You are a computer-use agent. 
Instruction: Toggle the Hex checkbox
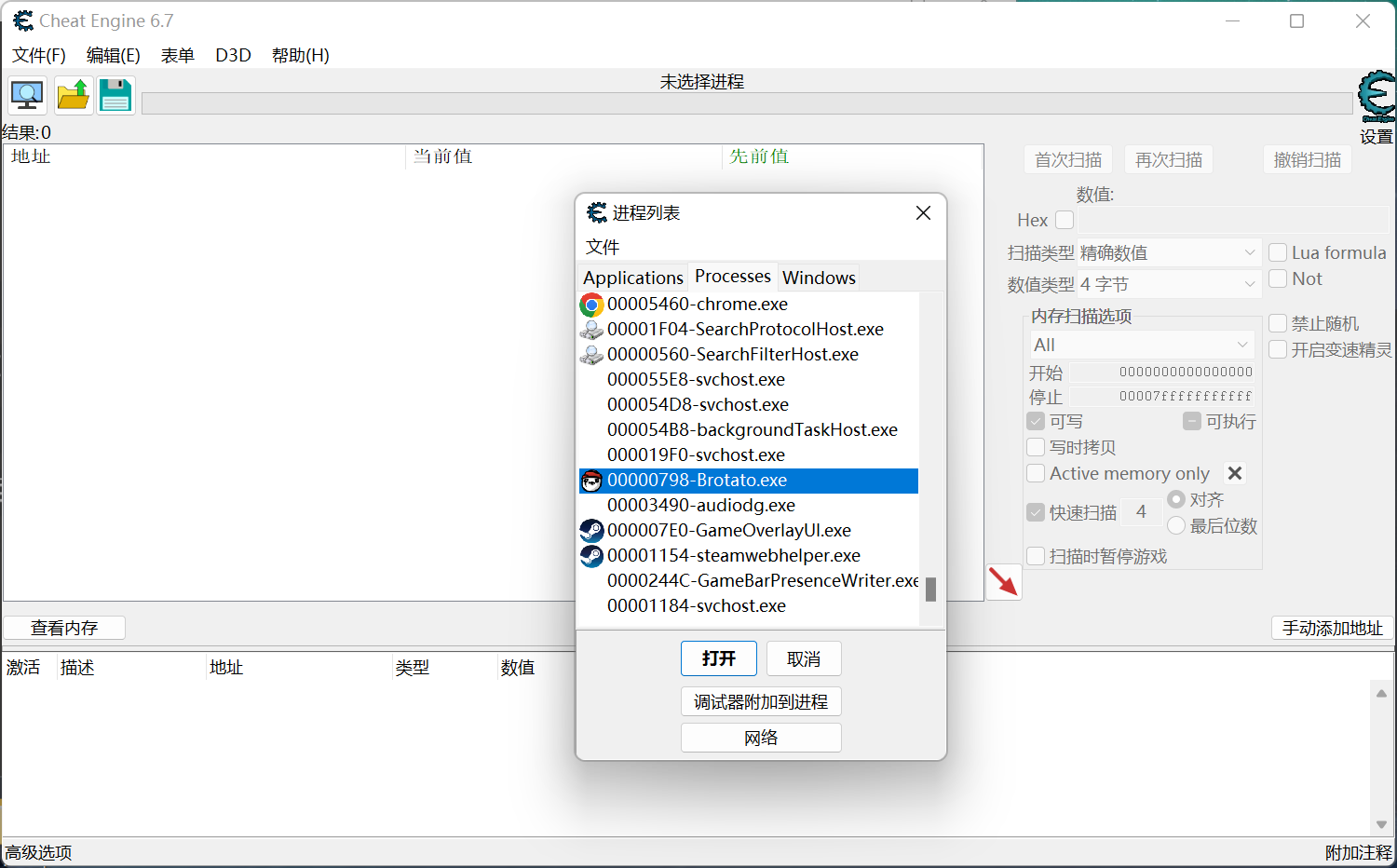pos(1065,220)
